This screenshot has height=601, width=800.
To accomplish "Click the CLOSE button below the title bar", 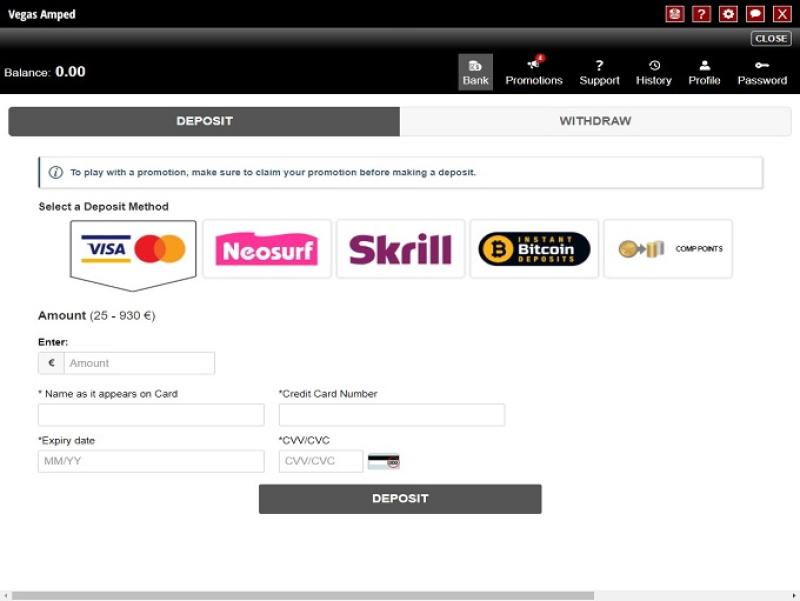I will click(x=771, y=39).
